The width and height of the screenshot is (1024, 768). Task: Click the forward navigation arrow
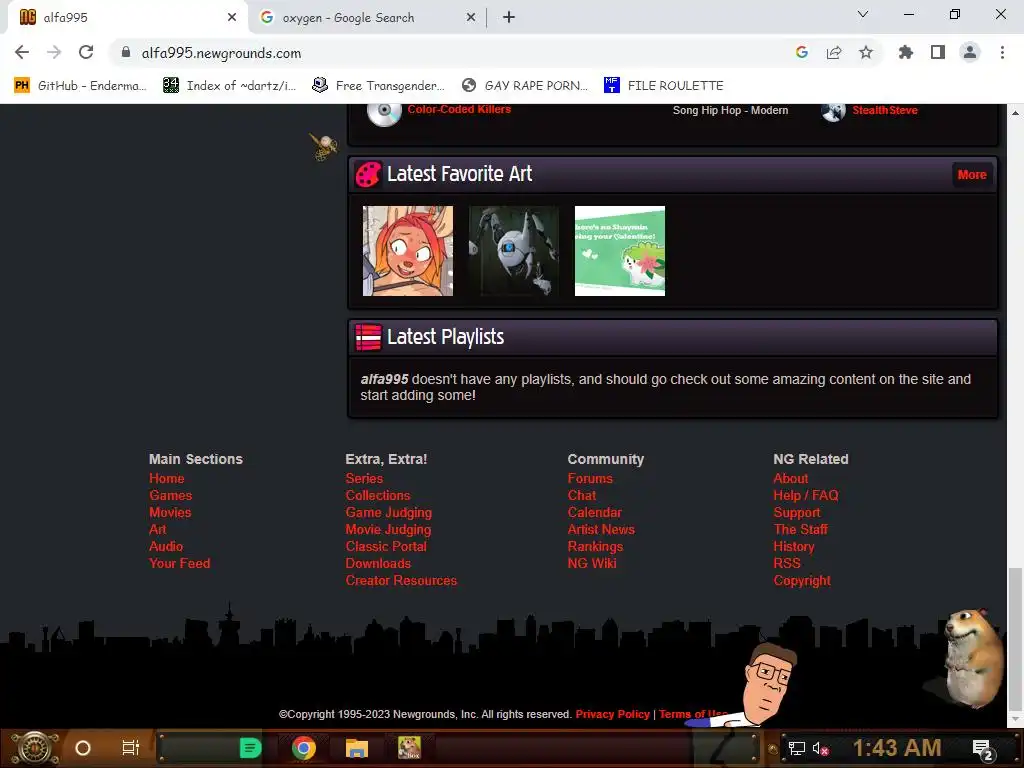point(54,52)
